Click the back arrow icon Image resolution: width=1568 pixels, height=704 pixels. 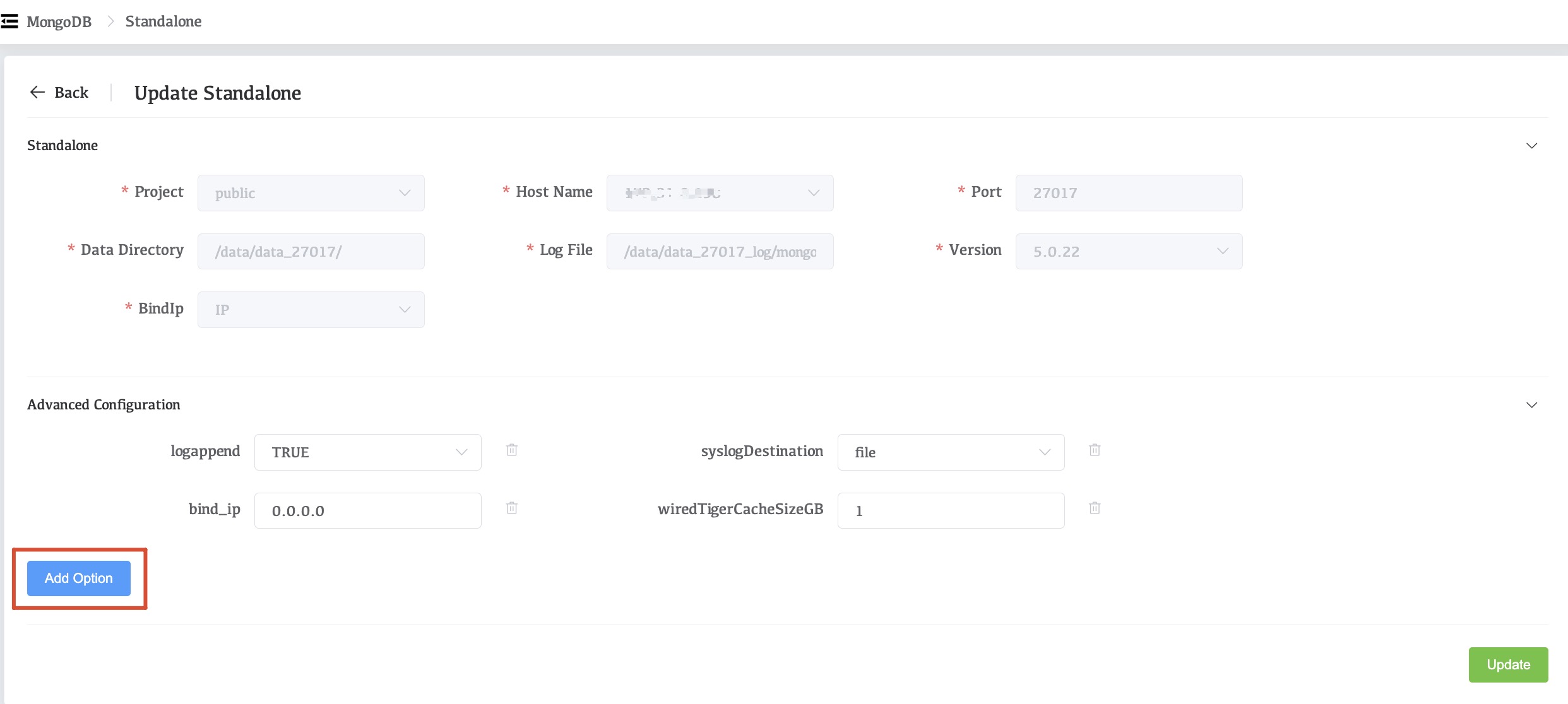pyautogui.click(x=37, y=92)
